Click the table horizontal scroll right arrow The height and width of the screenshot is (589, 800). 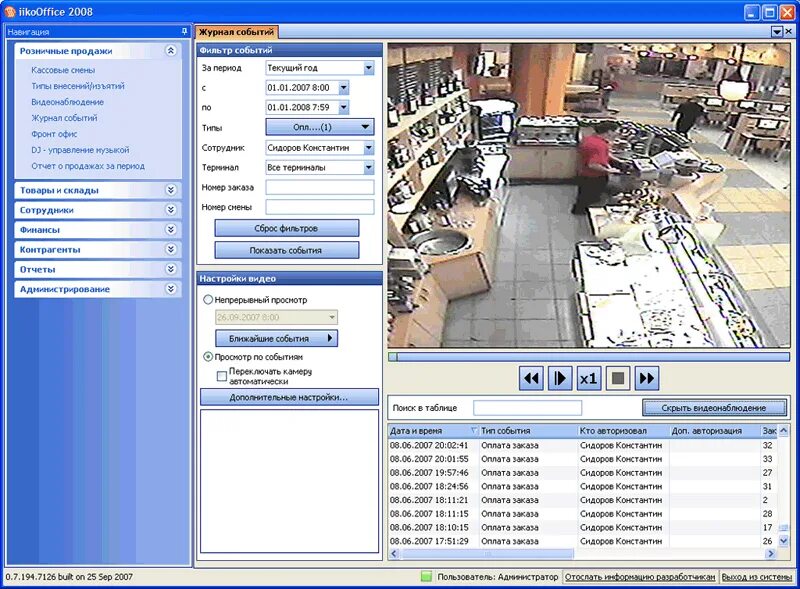point(771,553)
